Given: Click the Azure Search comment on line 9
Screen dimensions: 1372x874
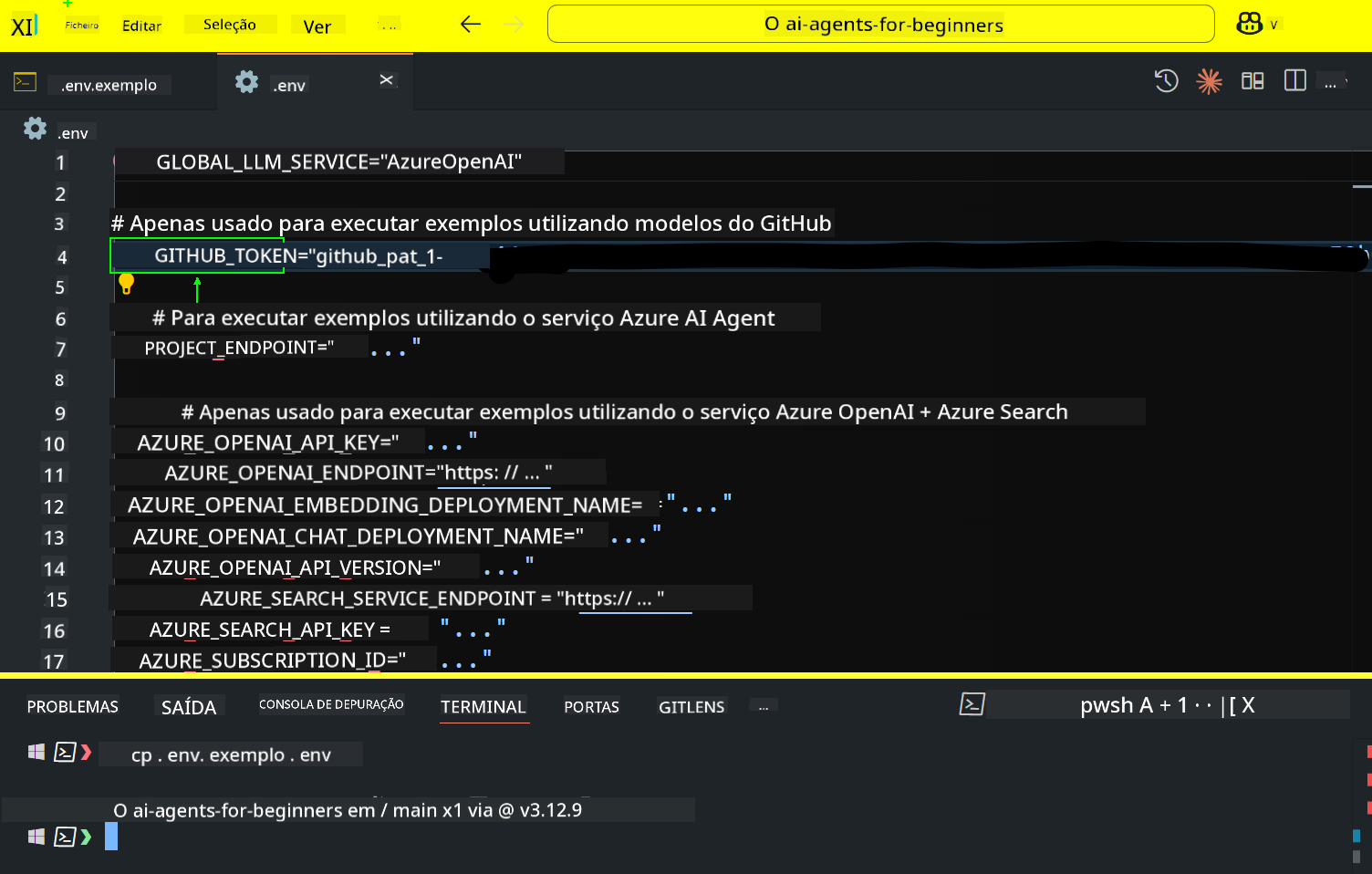Looking at the screenshot, I should click(624, 411).
